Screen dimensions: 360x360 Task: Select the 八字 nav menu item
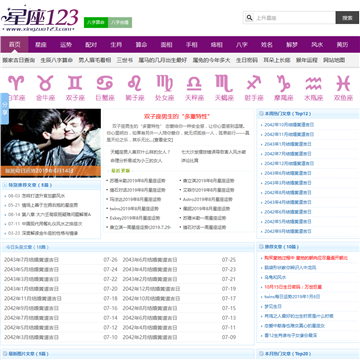pyautogui.click(x=242, y=45)
